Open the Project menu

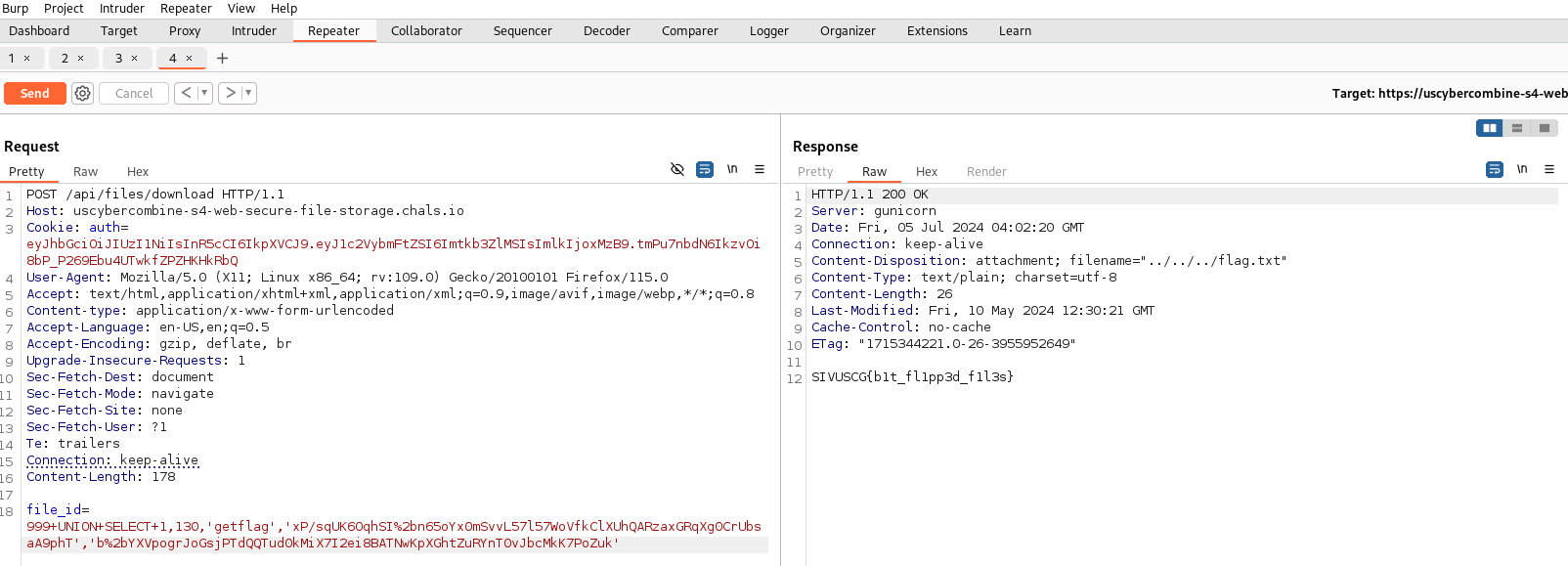coord(64,9)
